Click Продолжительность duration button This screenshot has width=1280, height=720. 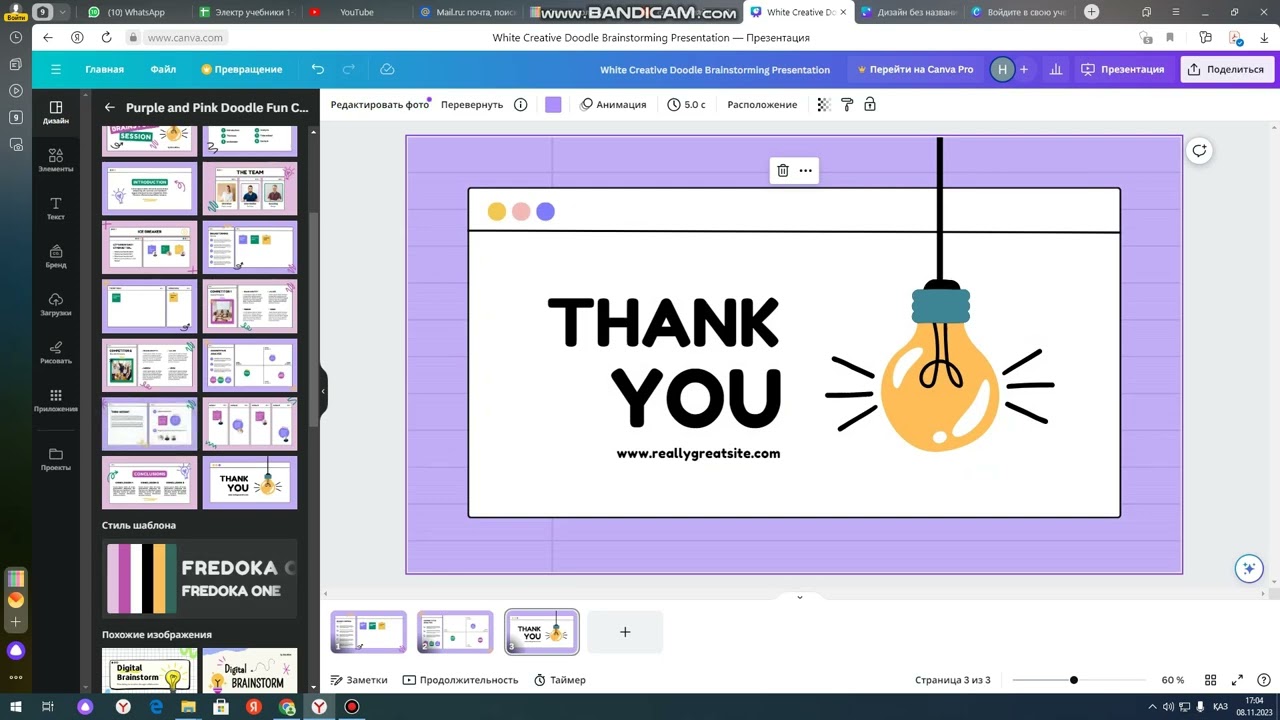coord(460,680)
